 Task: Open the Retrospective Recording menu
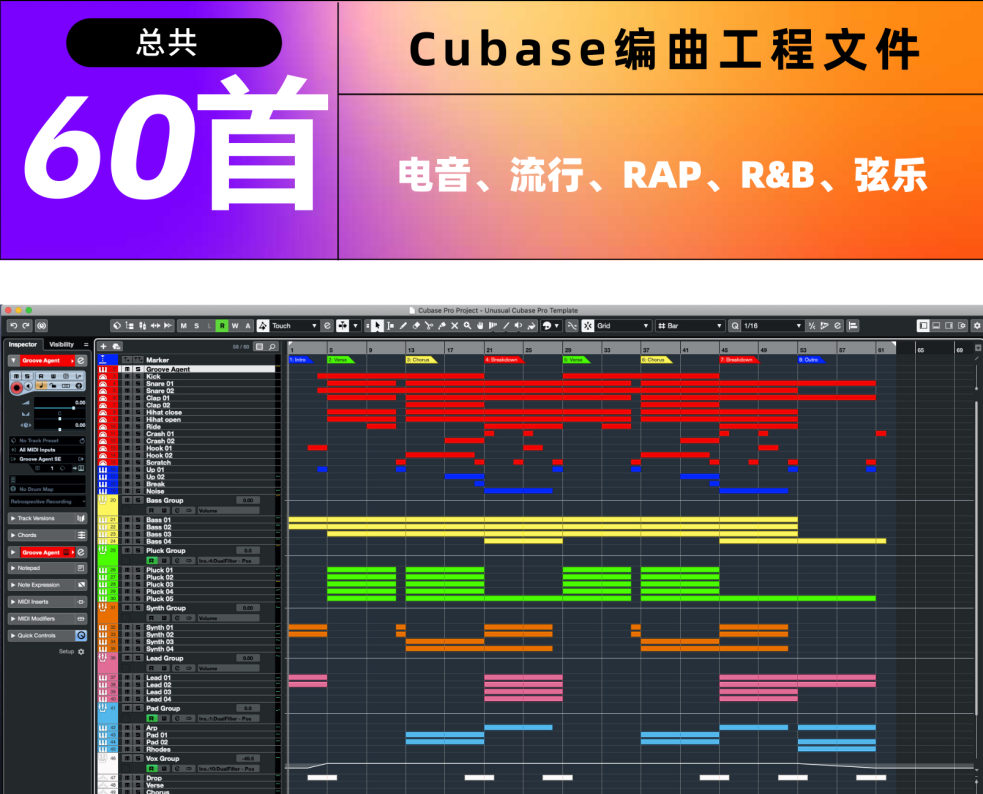(48, 501)
